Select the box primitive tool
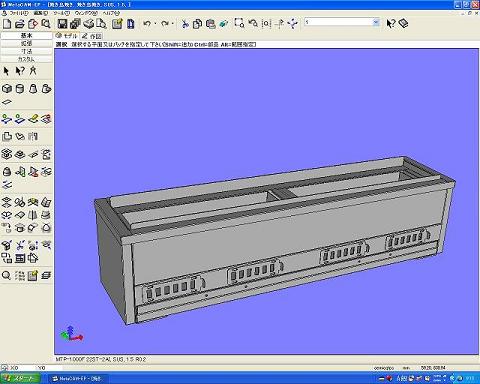 [x=7, y=89]
